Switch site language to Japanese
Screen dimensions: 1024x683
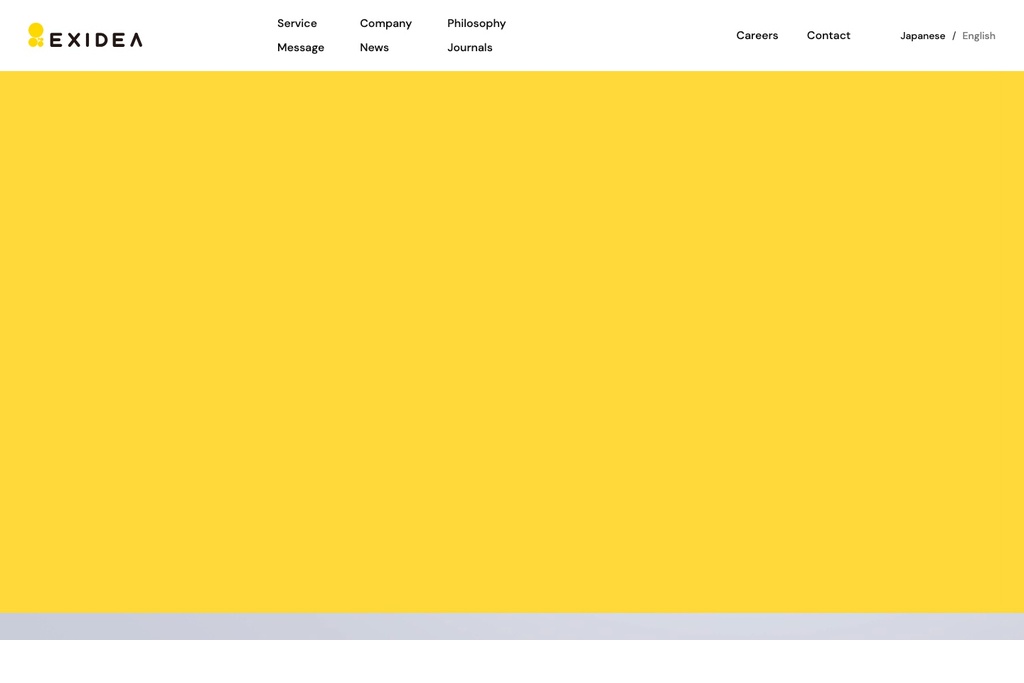click(922, 36)
